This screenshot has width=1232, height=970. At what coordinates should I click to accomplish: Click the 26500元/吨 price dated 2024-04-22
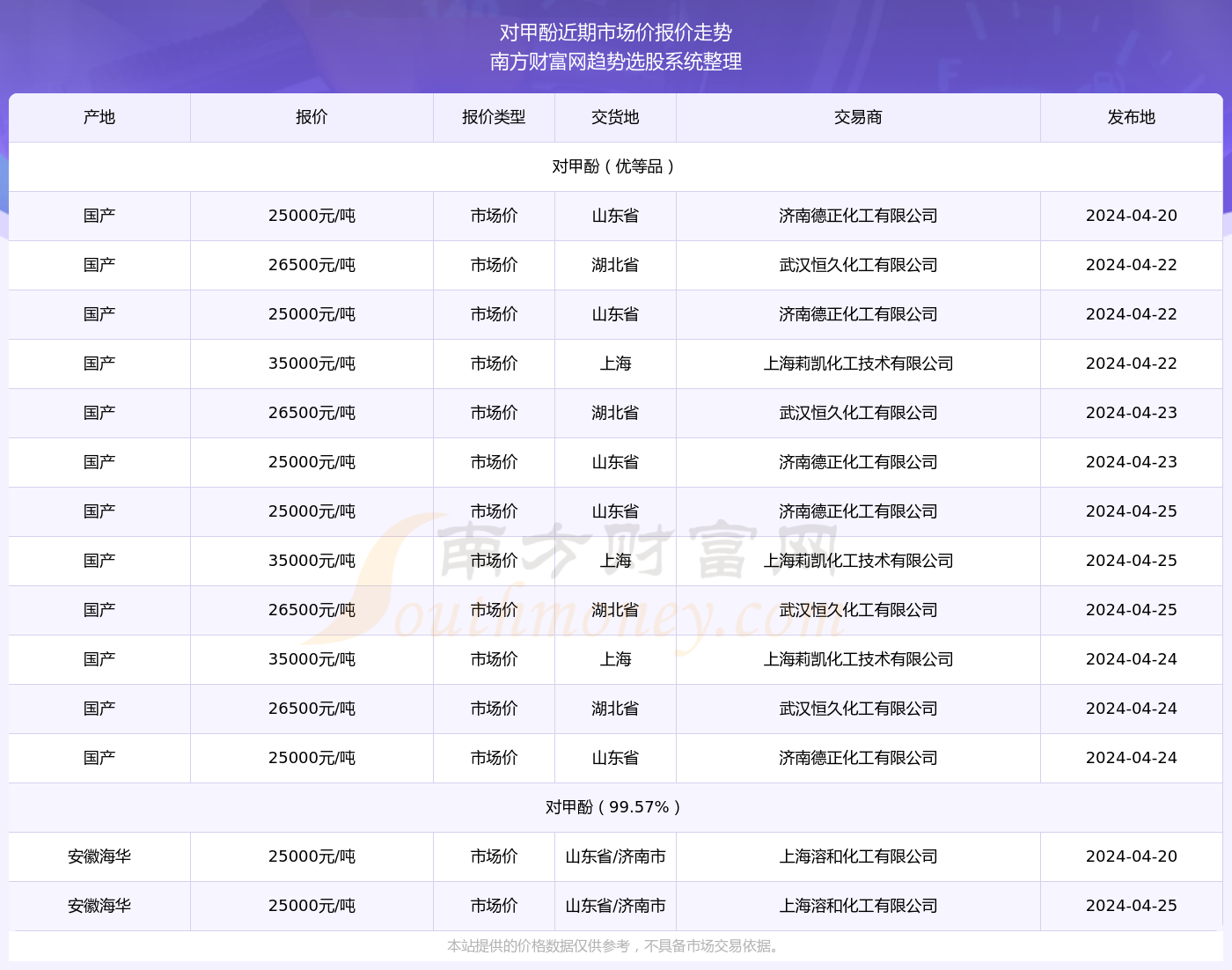(x=312, y=265)
